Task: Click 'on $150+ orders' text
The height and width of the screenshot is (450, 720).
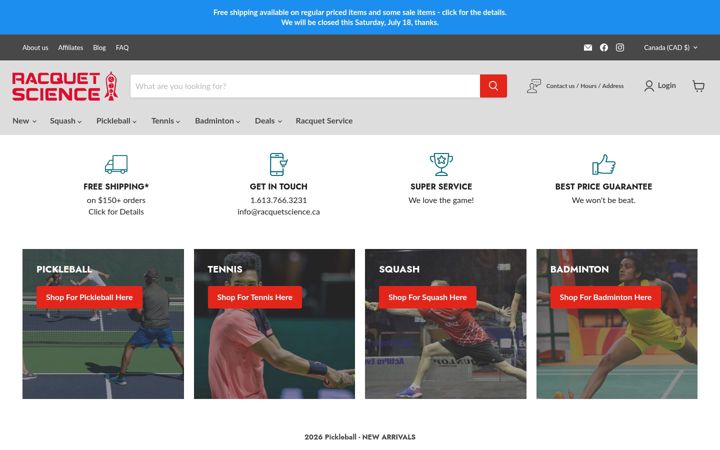Action: [x=116, y=200]
